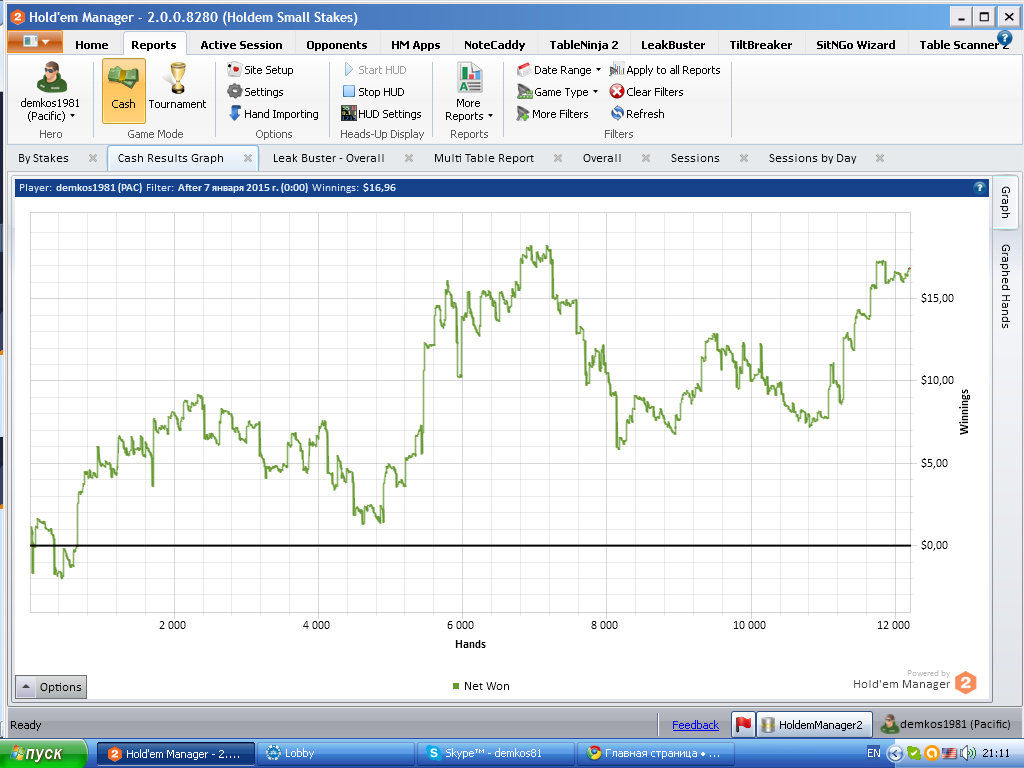Image resolution: width=1024 pixels, height=768 pixels.
Task: Open the TableNinja 2 tab
Action: pyautogui.click(x=583, y=44)
